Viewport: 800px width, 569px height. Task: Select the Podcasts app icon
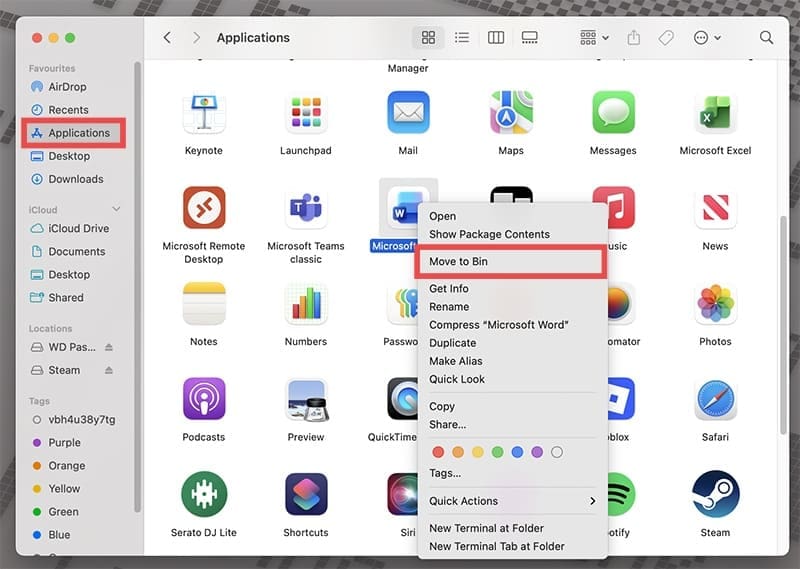(204, 399)
